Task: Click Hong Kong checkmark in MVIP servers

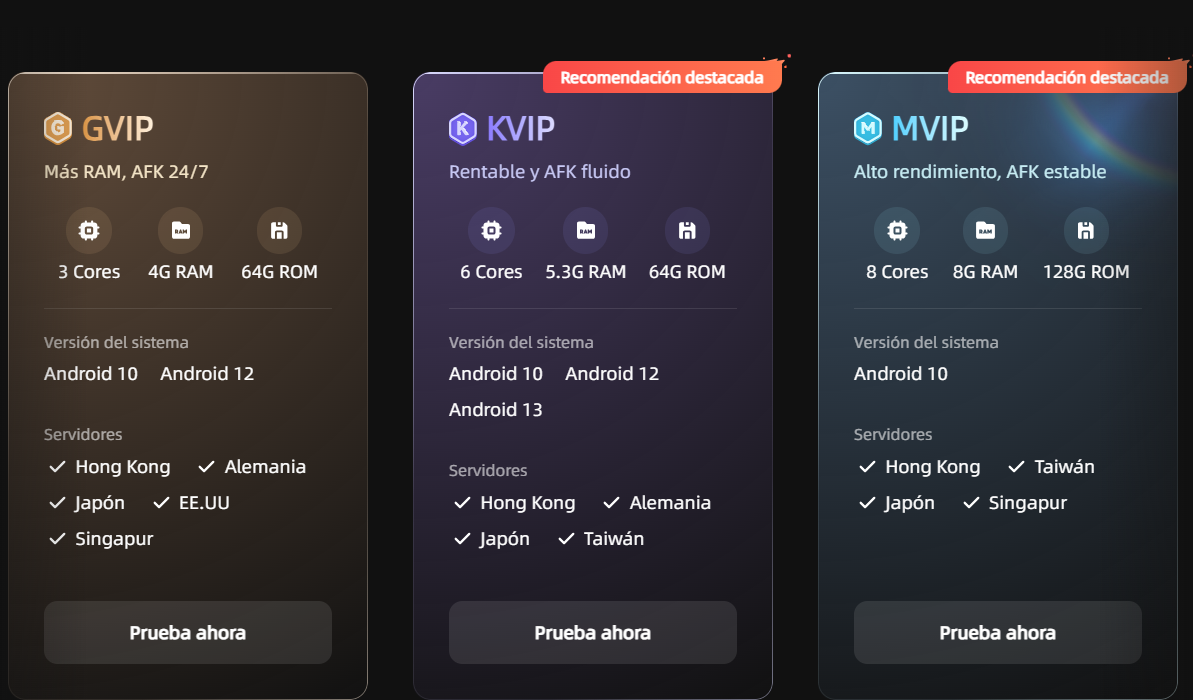Action: (867, 466)
